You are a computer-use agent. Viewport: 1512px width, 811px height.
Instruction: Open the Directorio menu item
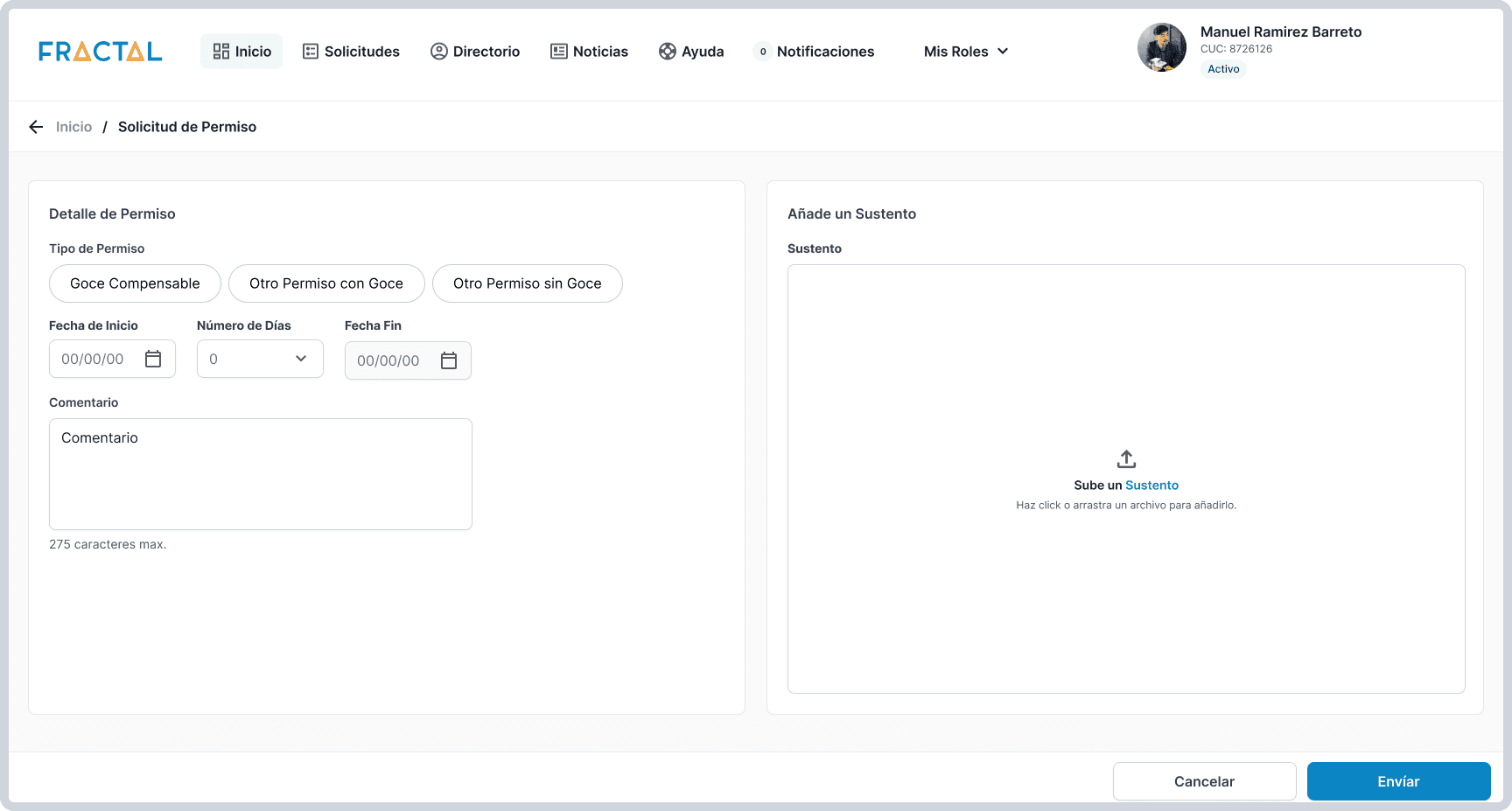[475, 52]
